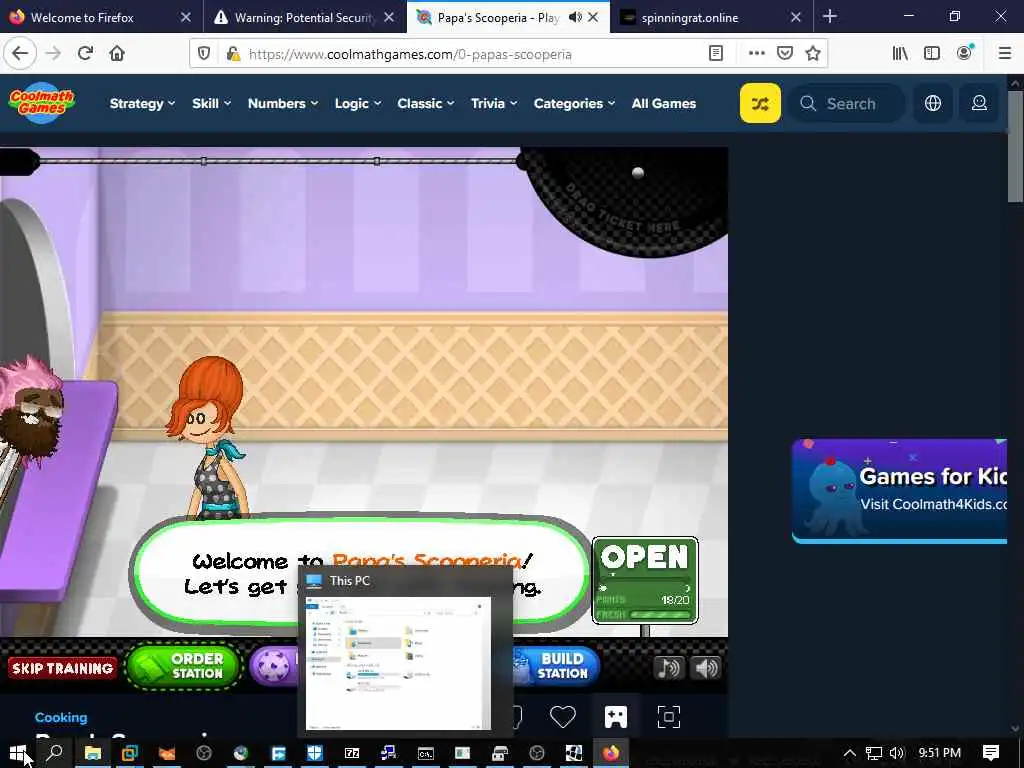Reload the page with the refresh icon

tap(86, 53)
